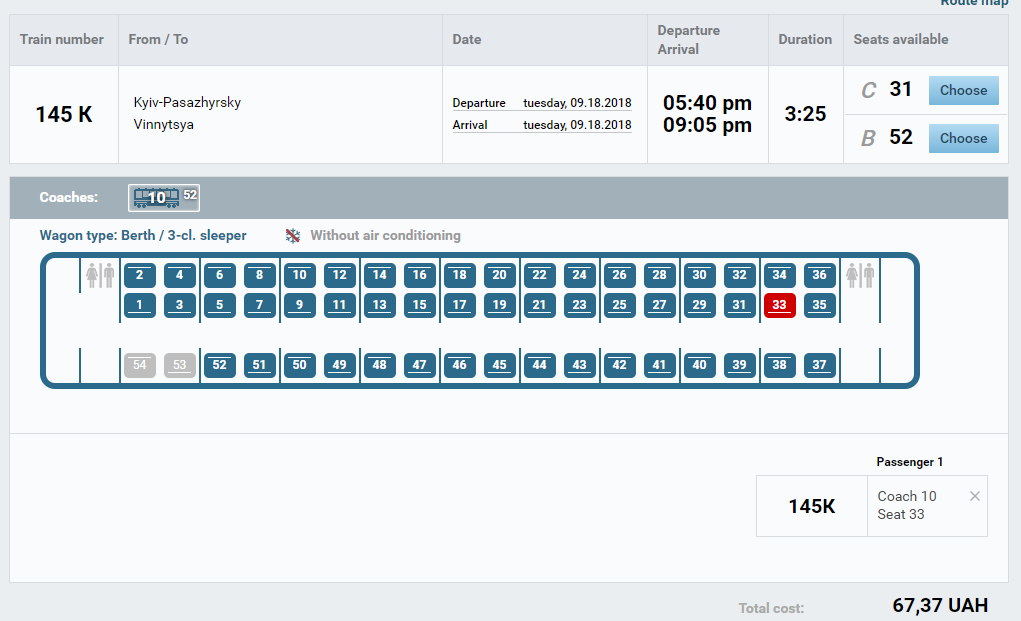Click the no air conditioning snowflake icon

coord(293,236)
